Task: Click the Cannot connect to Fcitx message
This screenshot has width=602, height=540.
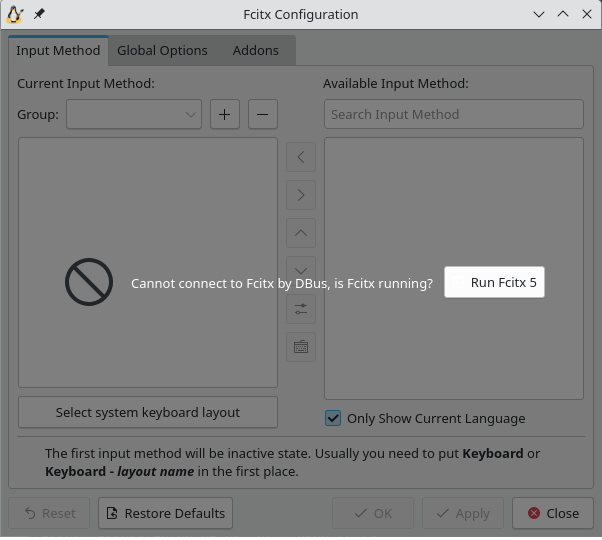Action: (282, 284)
